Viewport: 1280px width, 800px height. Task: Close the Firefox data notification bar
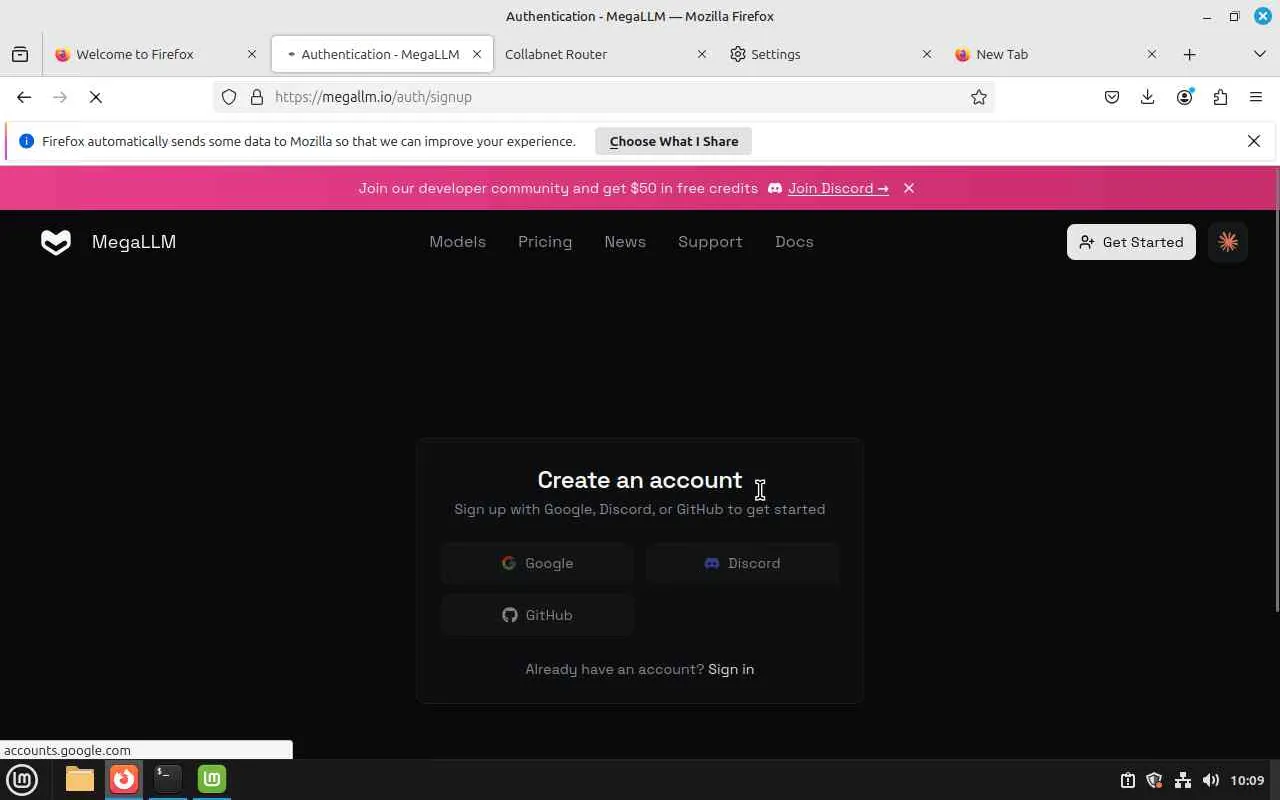(x=1254, y=141)
